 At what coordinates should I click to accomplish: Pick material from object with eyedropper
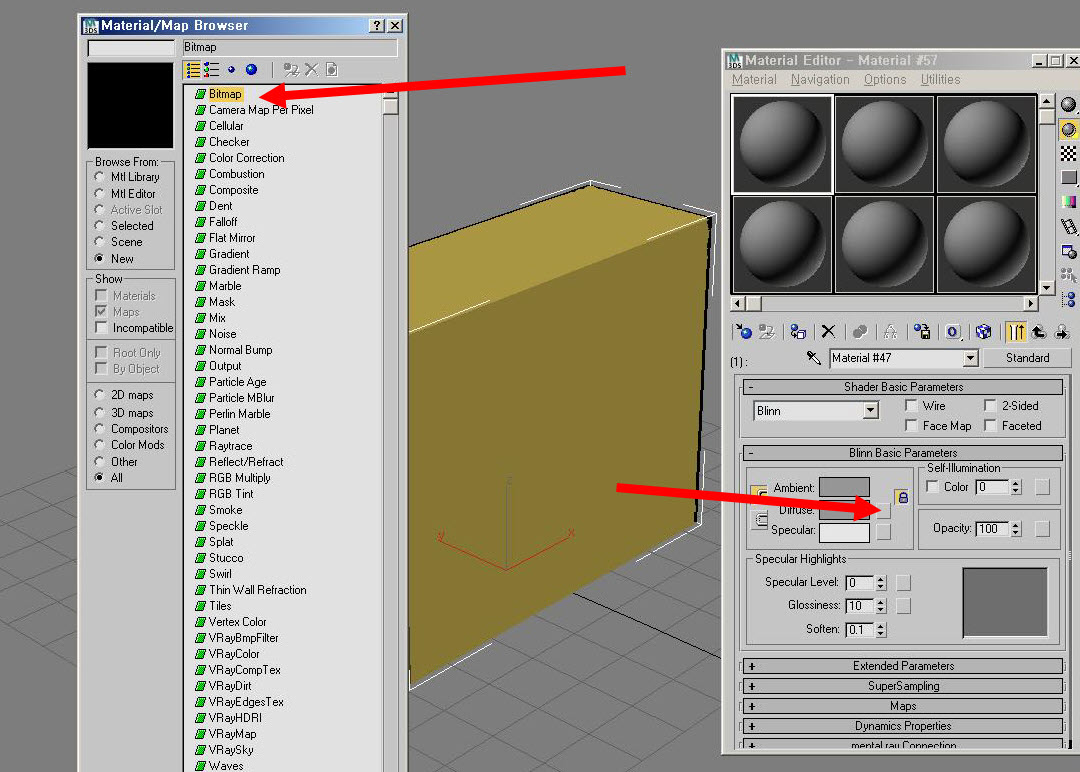(x=813, y=357)
